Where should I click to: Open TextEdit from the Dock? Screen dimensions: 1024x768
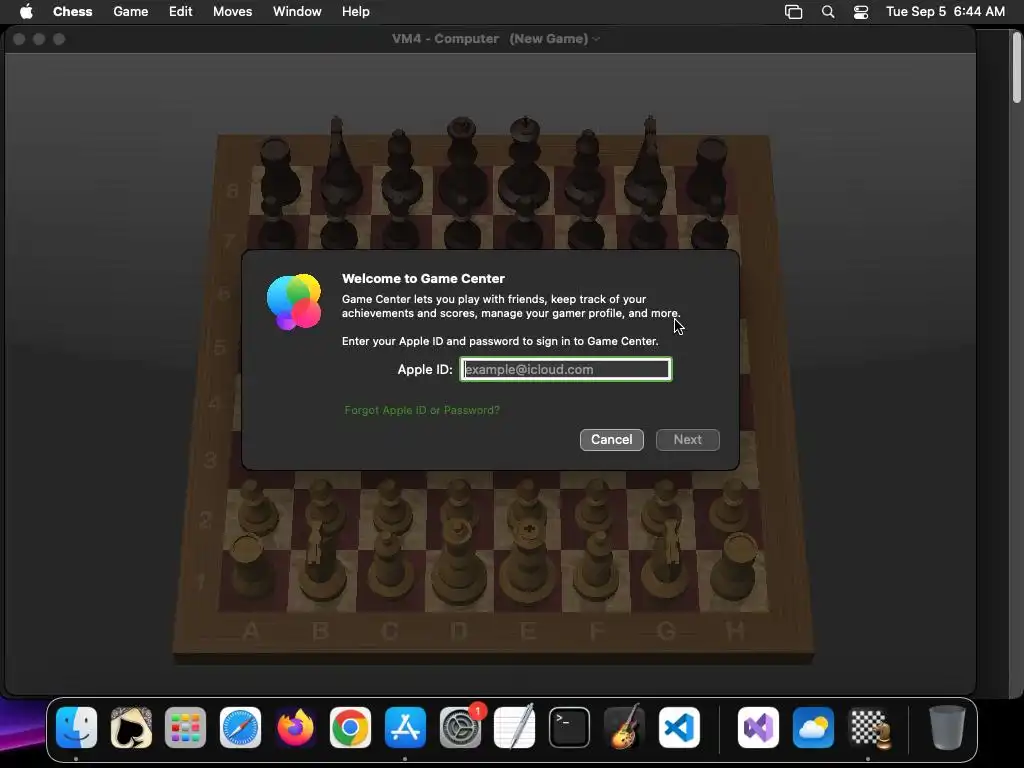[x=515, y=728]
